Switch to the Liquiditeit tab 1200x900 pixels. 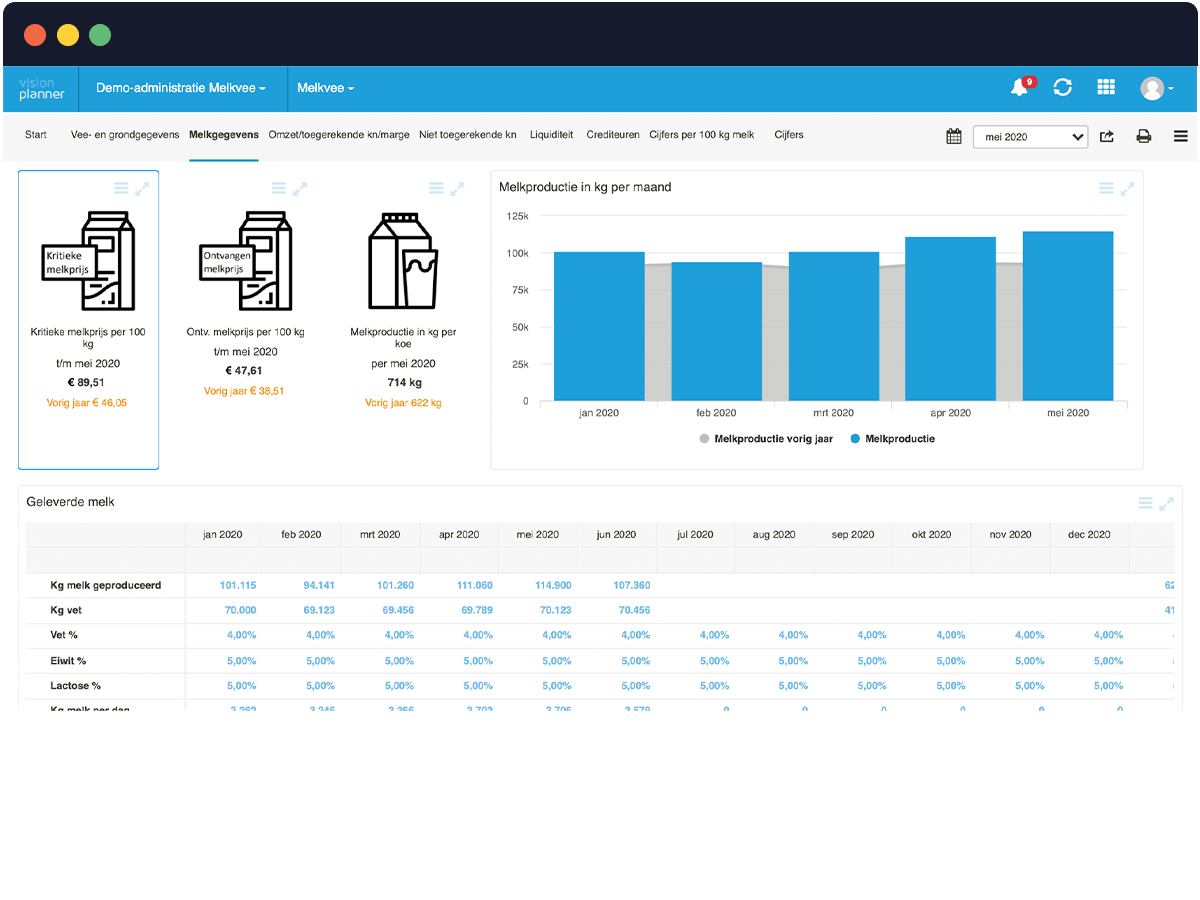point(552,134)
